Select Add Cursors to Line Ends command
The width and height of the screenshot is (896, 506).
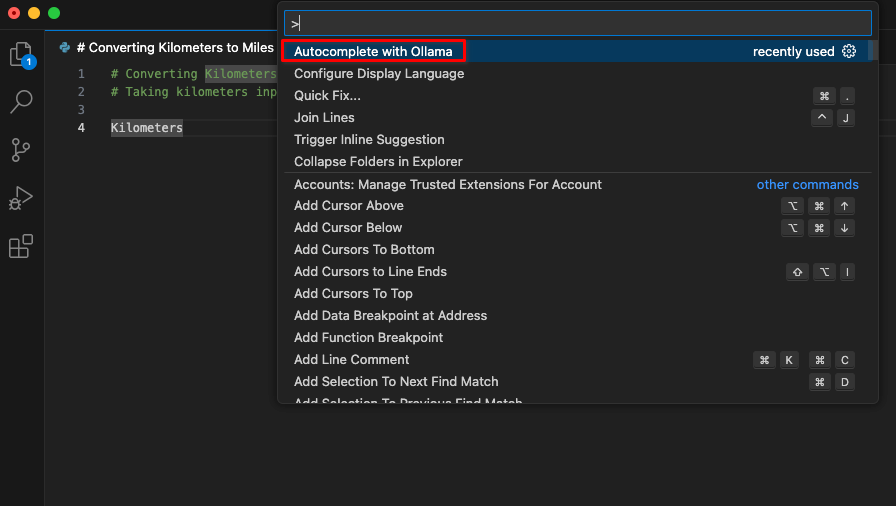pos(578,271)
